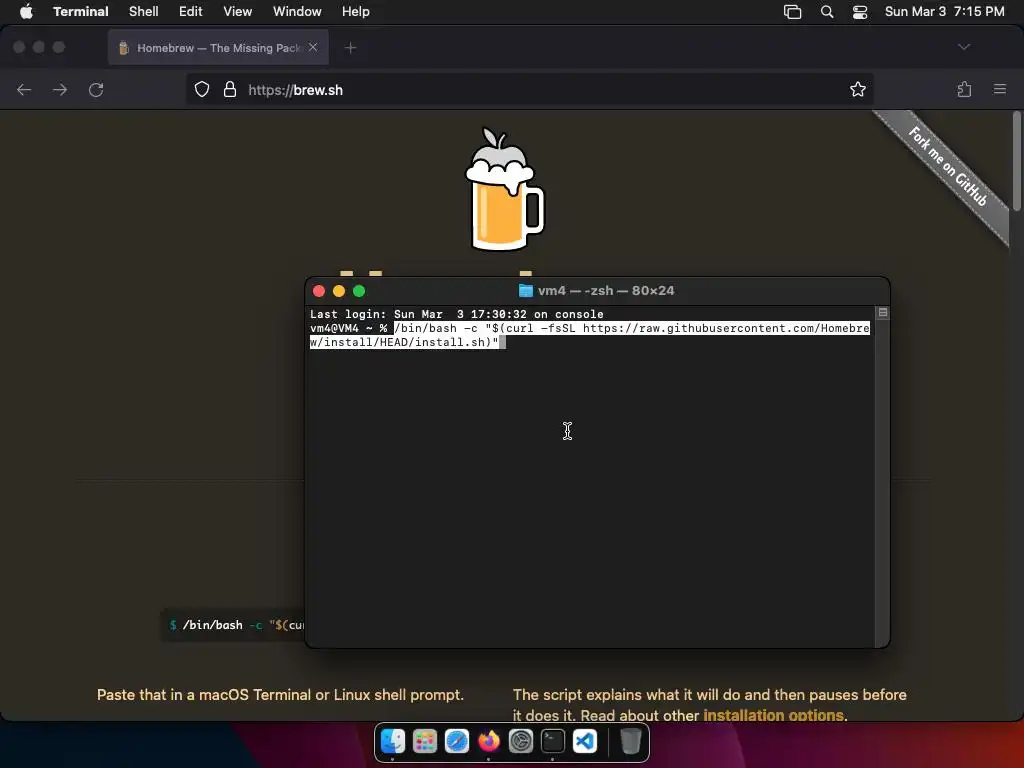Screen dimensions: 1024x768
Task: Open Control Center in menu bar
Action: pyautogui.click(x=860, y=12)
